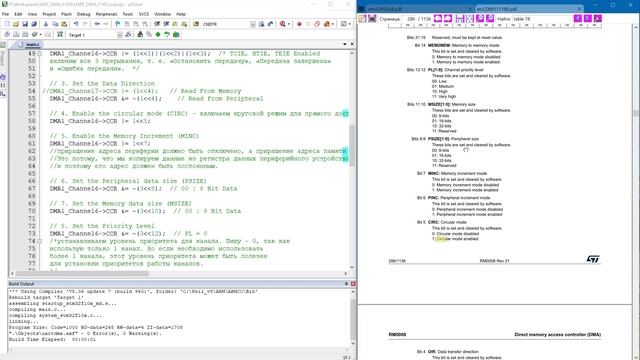Screen dimensions: 640x360
Task: Click the Manage Project Items icon
Action: [x=140, y=35]
